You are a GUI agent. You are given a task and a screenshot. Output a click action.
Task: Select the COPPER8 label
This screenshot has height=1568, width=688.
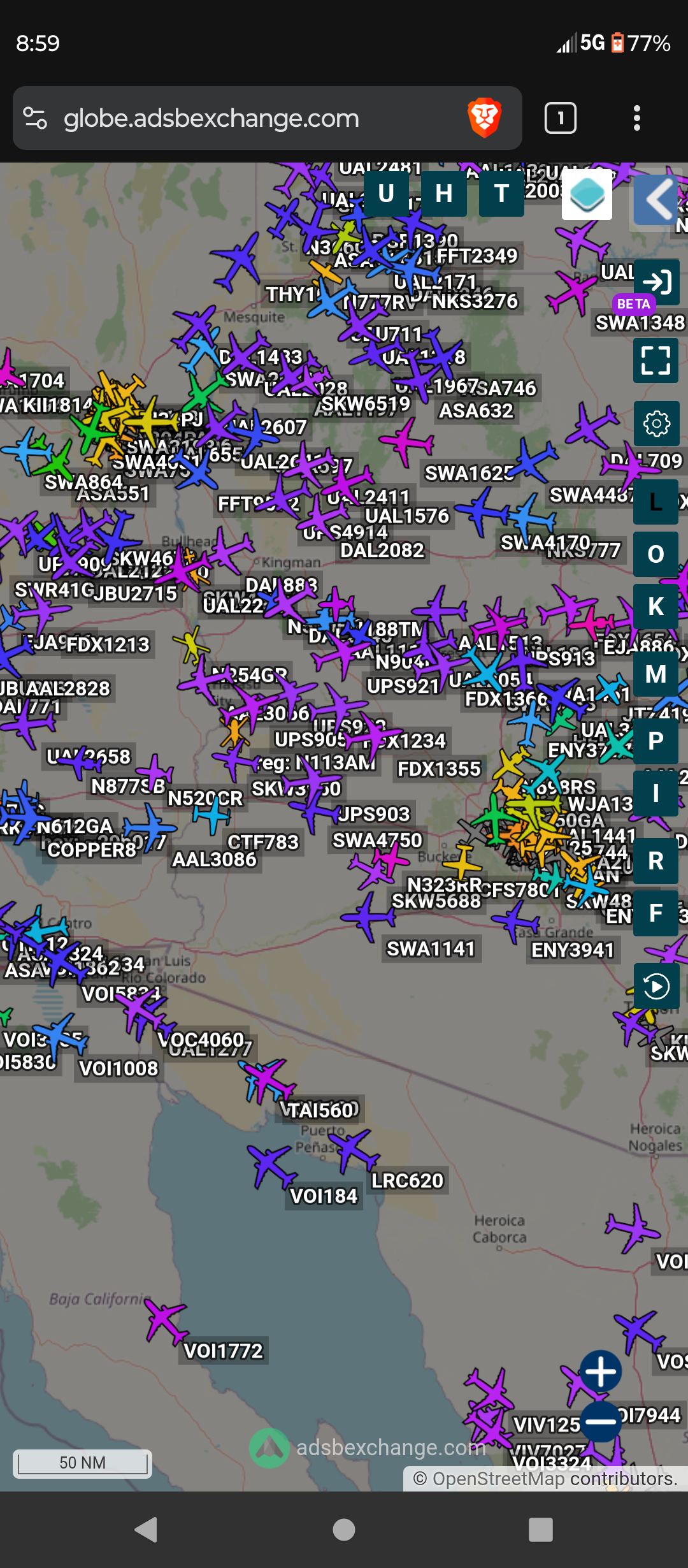click(92, 850)
